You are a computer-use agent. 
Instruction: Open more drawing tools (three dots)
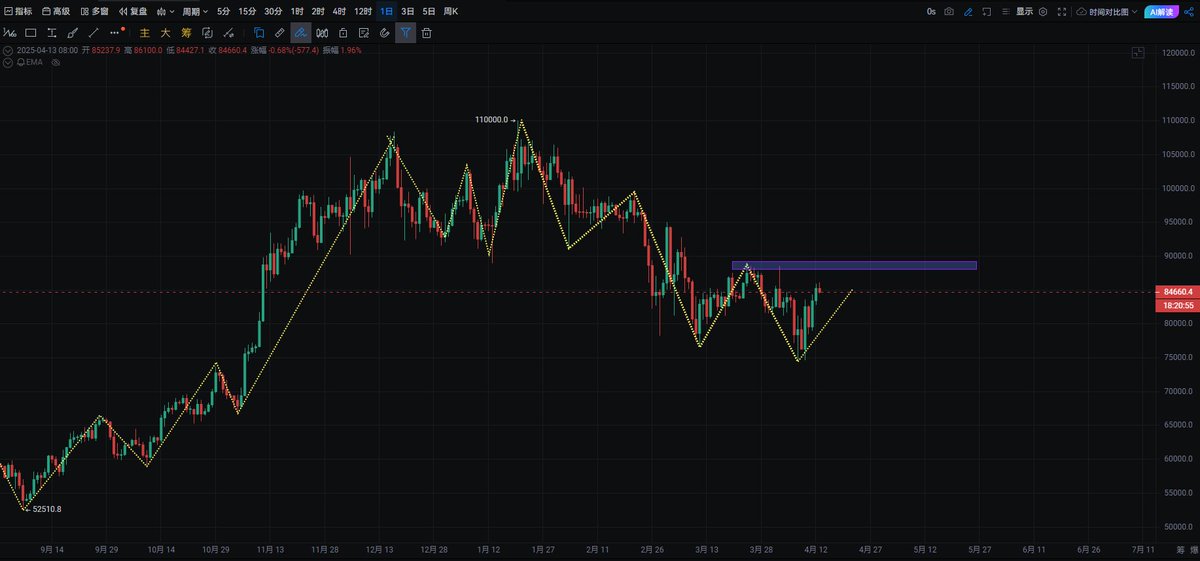pos(115,32)
